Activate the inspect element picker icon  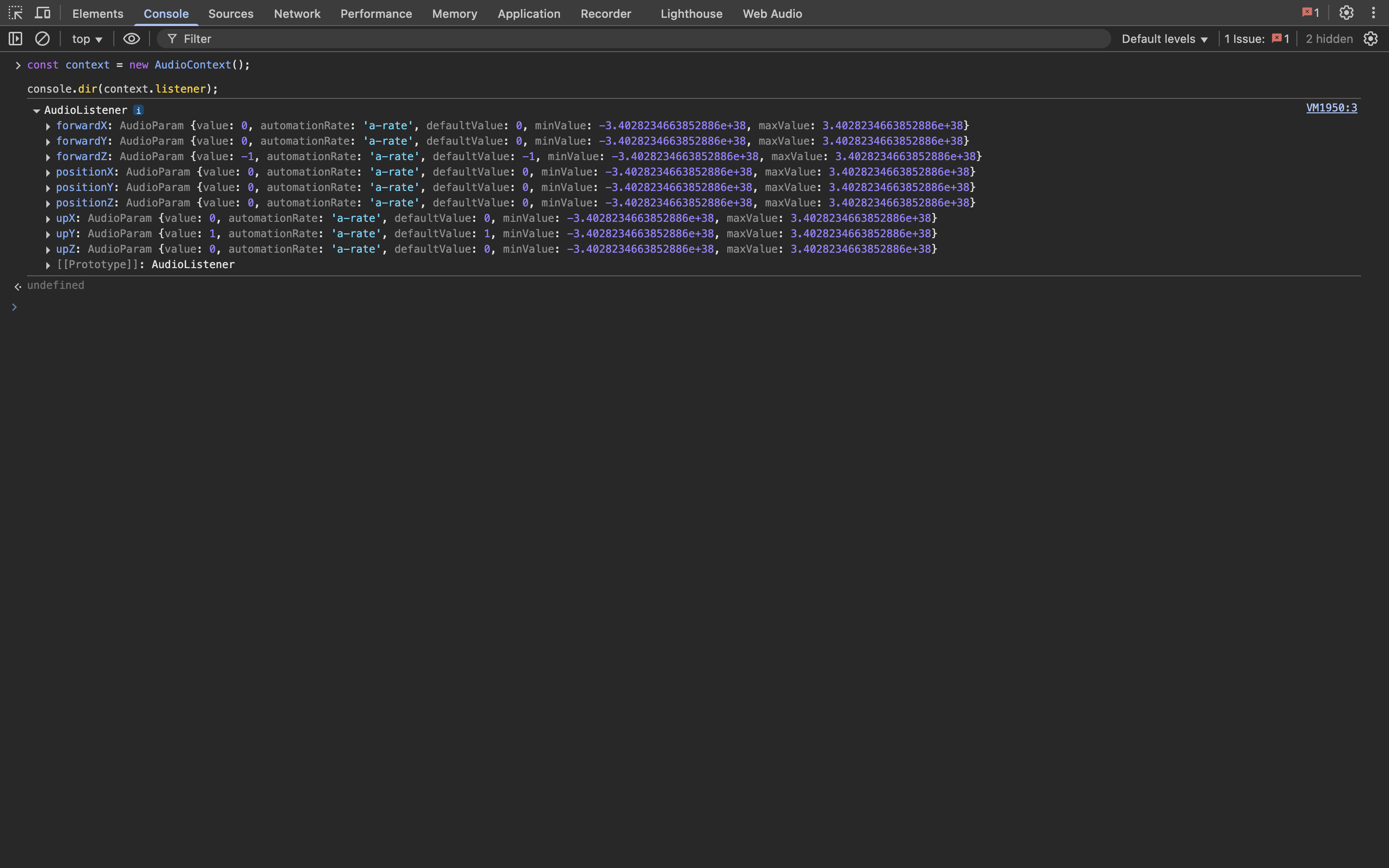15,13
